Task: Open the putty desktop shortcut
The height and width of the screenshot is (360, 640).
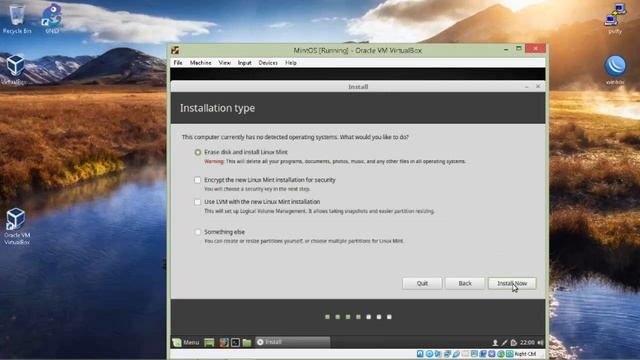Action: coord(615,19)
